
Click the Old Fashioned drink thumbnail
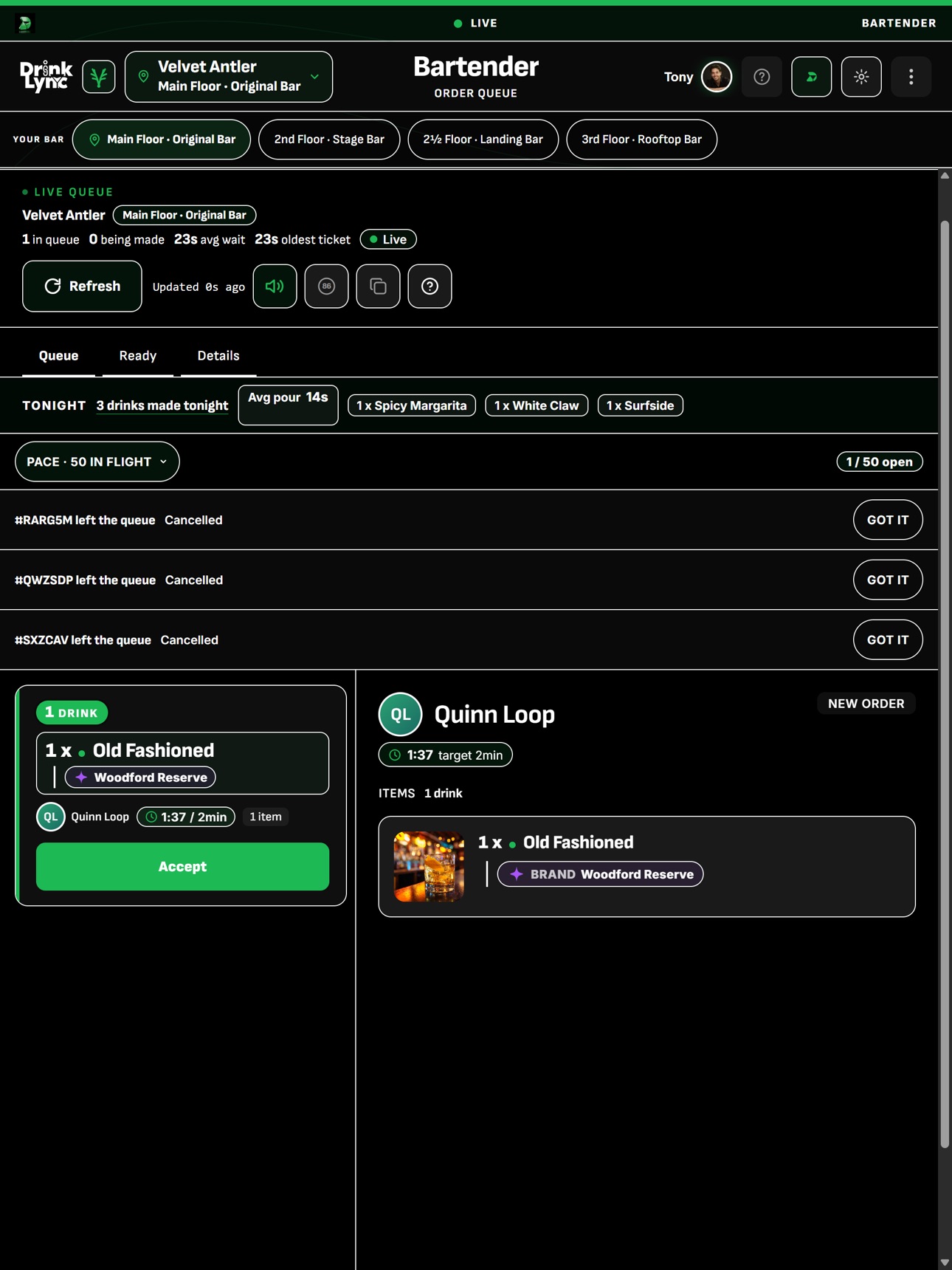click(x=429, y=866)
